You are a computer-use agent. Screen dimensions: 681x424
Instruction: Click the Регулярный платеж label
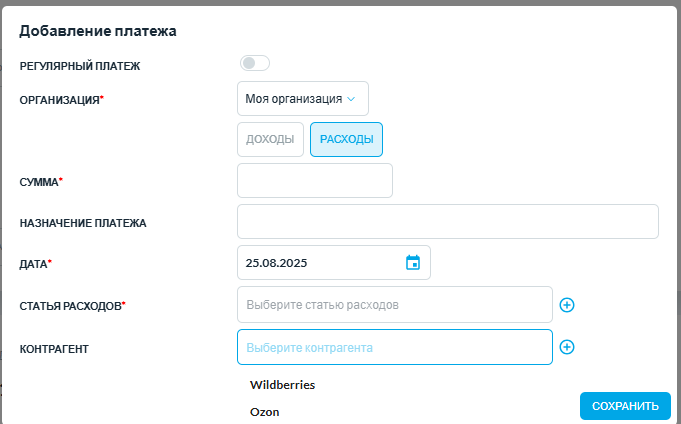coord(80,66)
